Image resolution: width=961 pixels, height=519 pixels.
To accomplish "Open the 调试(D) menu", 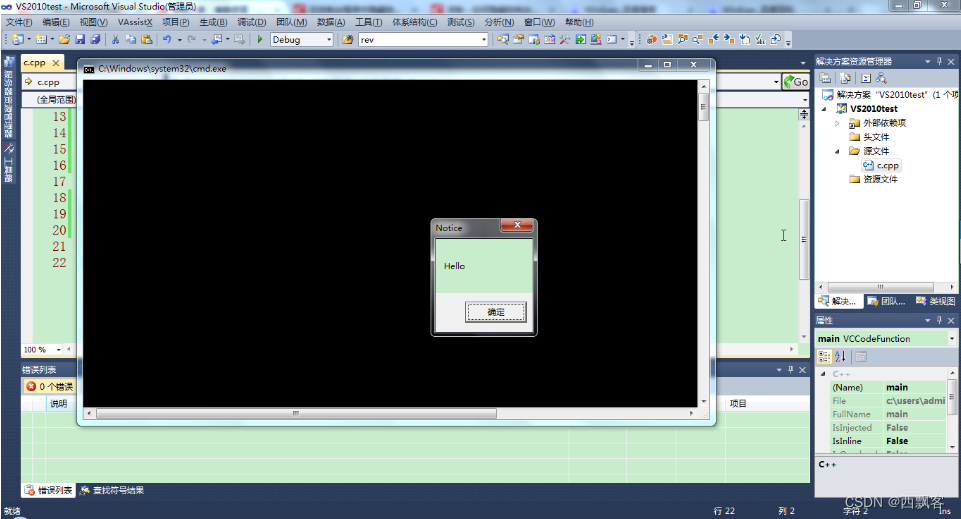I will tap(251, 22).
